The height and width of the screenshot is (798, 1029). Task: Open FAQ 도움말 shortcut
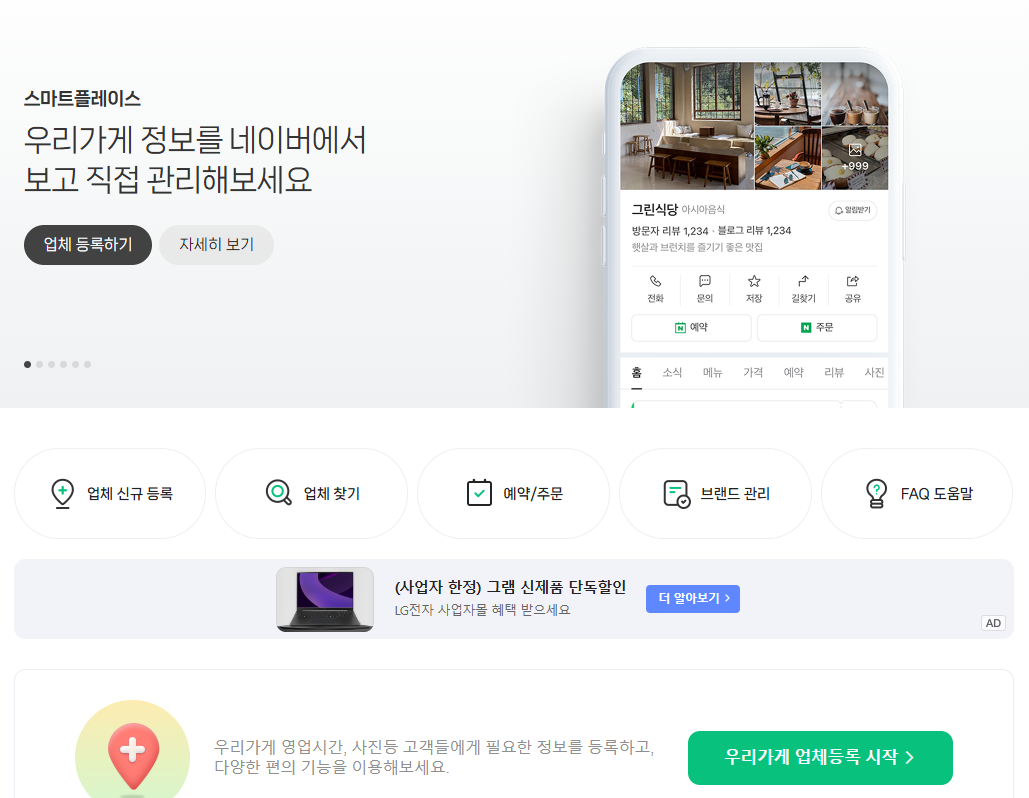point(917,494)
